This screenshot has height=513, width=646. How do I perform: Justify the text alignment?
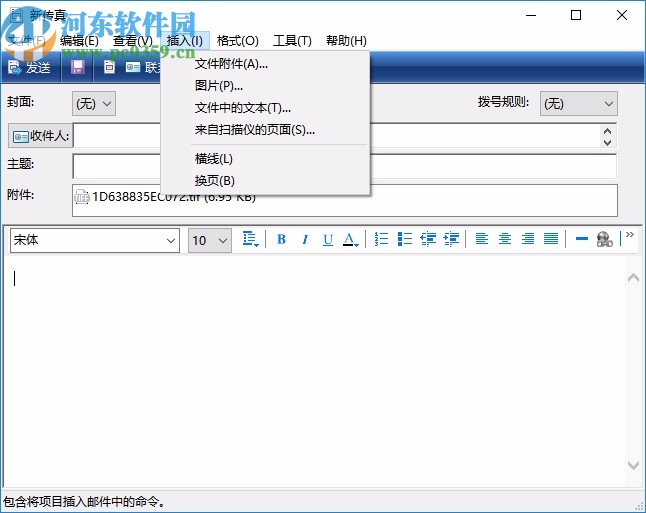tap(551, 239)
